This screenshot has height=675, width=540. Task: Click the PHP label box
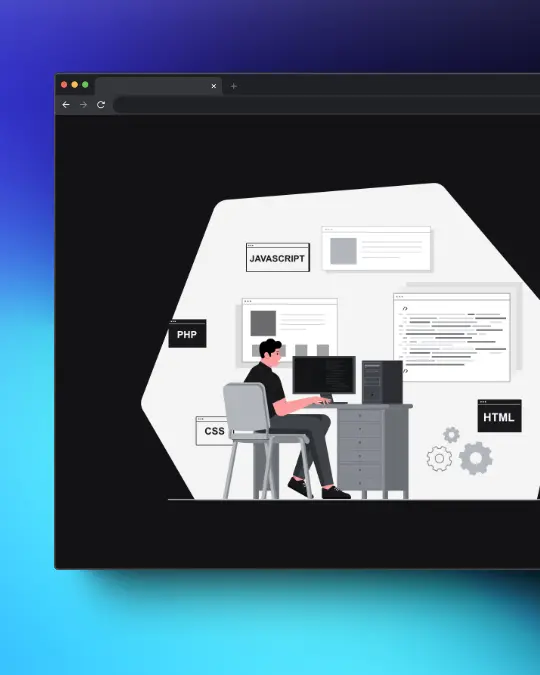(187, 334)
